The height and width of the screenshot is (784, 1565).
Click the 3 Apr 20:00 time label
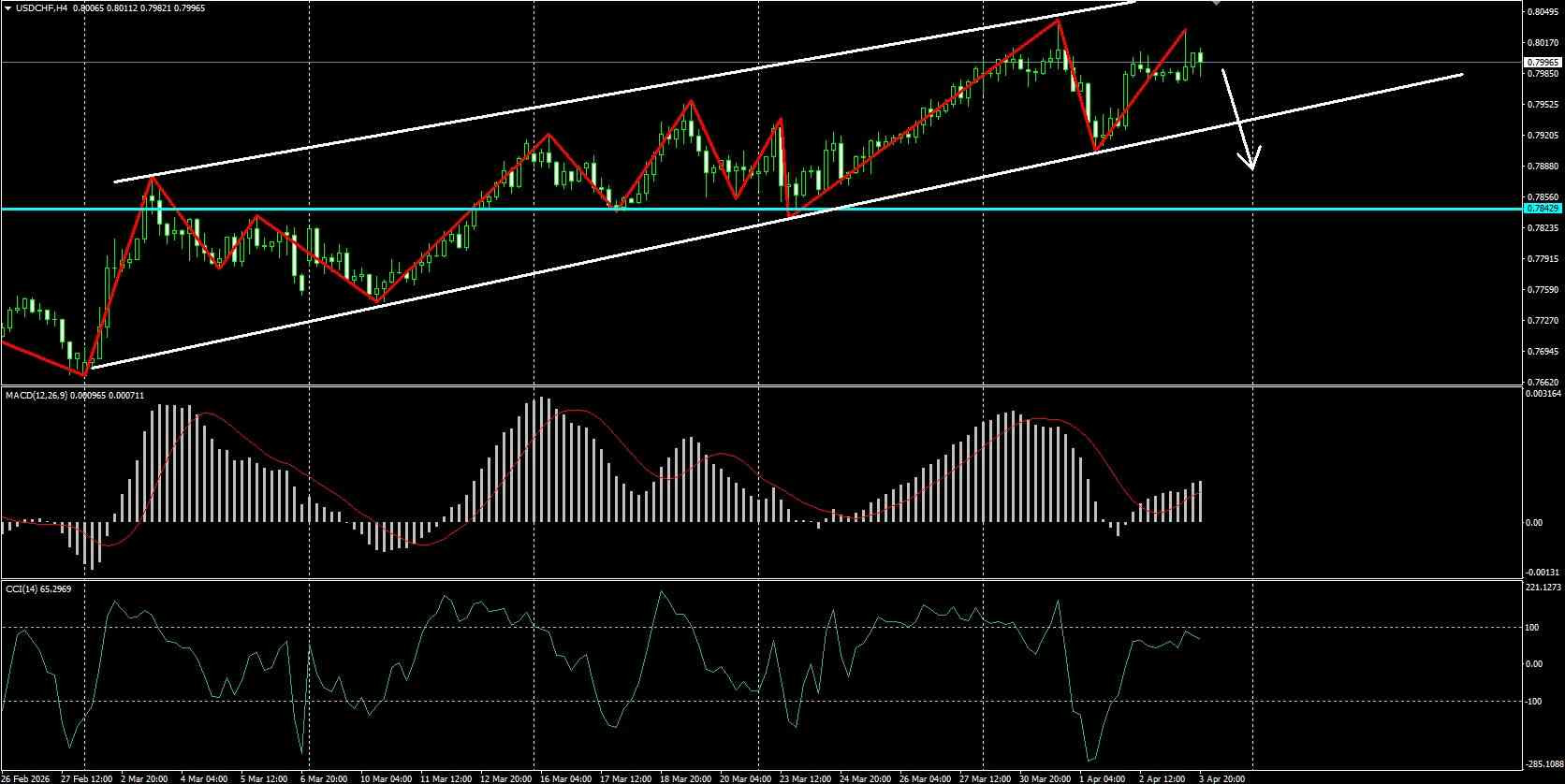pos(1222,777)
